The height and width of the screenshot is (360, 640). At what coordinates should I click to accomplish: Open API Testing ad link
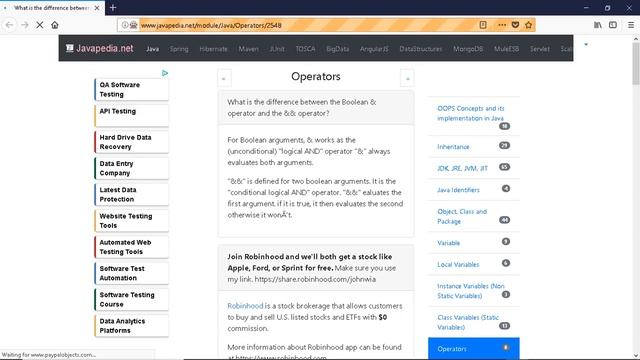[x=131, y=116]
